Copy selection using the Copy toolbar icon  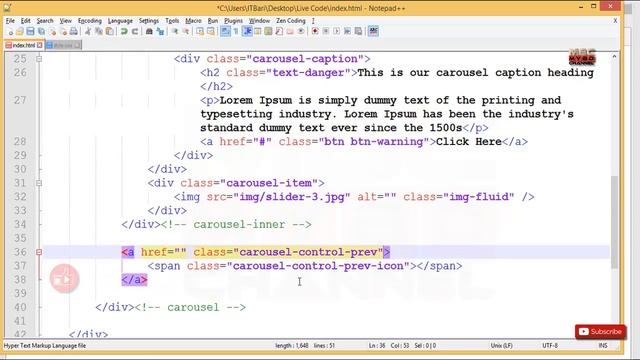(x=99, y=31)
